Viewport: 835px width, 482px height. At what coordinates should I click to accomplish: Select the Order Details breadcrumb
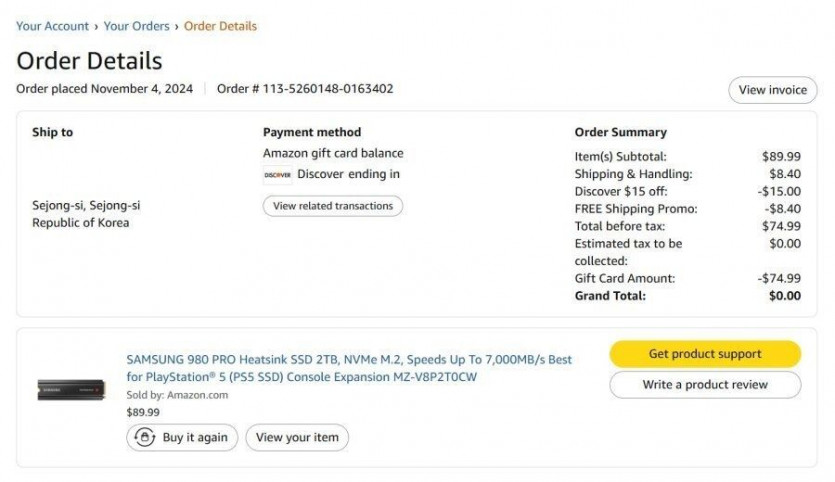point(220,26)
